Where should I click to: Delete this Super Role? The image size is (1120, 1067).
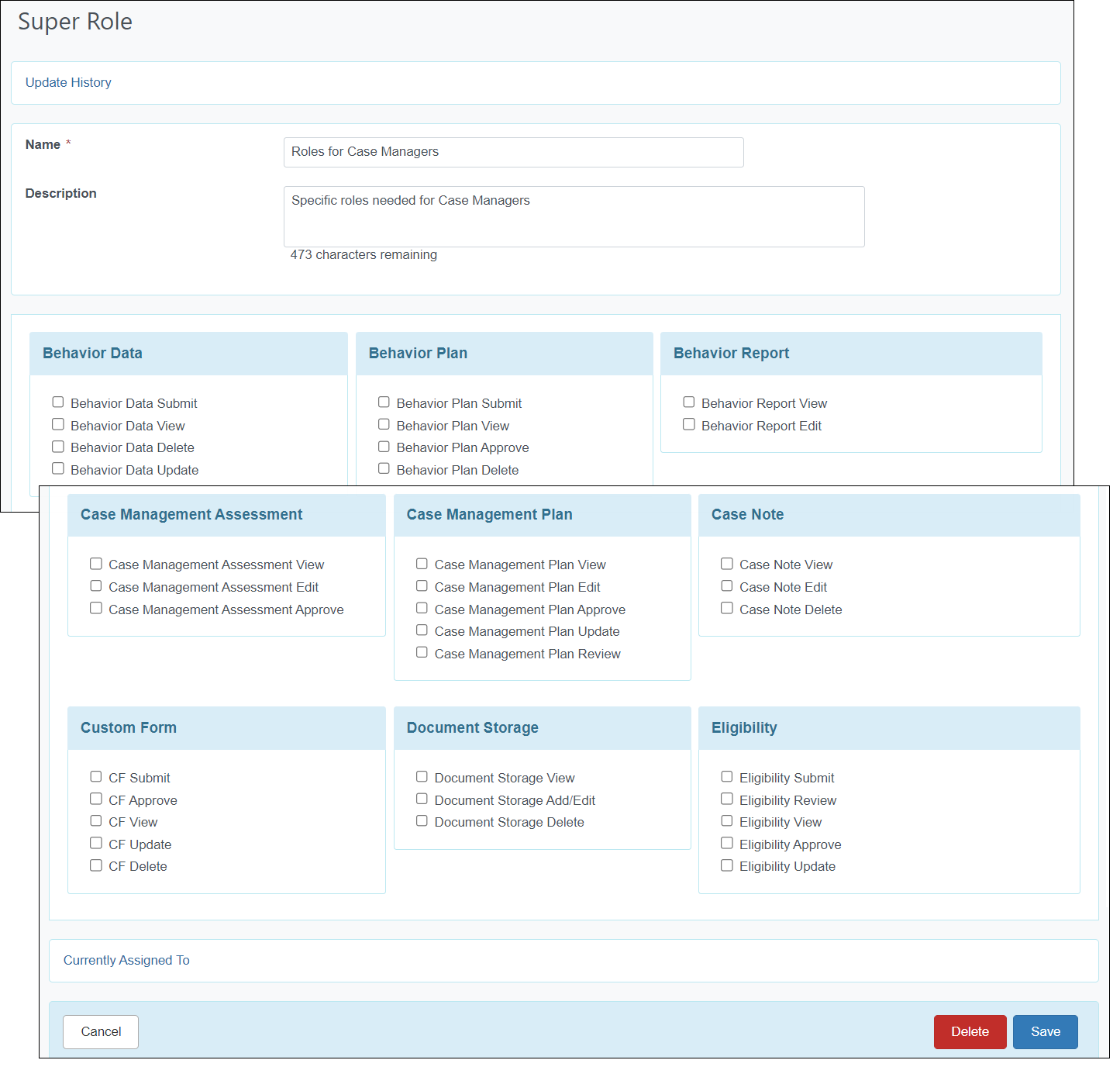tap(970, 1031)
